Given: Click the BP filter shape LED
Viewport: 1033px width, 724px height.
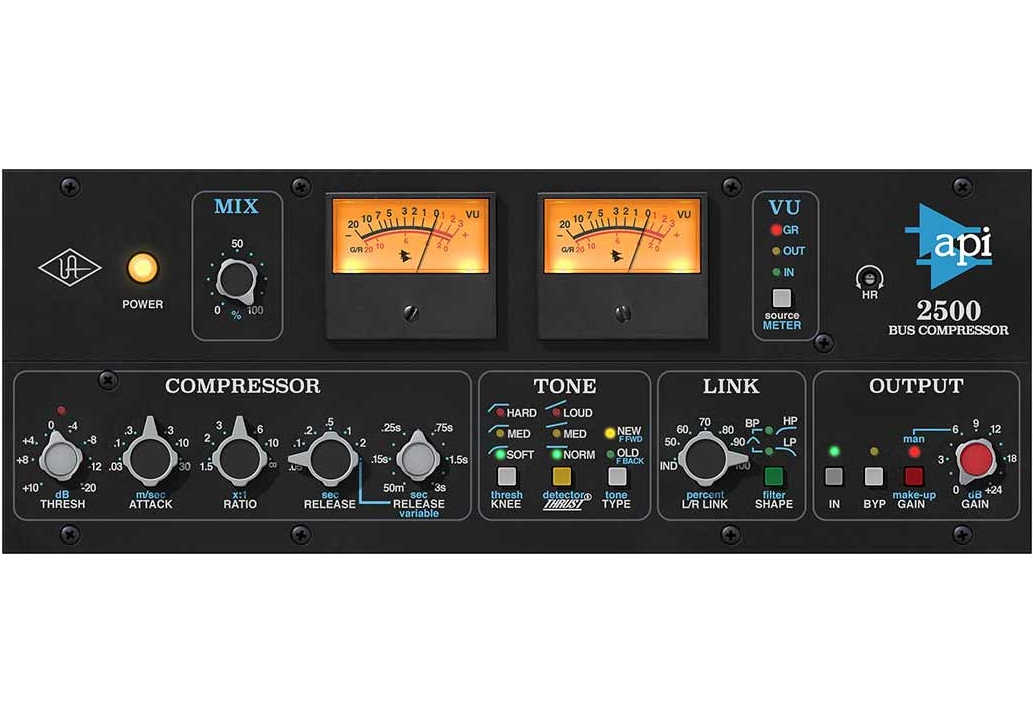Looking at the screenshot, I should pos(769,430).
